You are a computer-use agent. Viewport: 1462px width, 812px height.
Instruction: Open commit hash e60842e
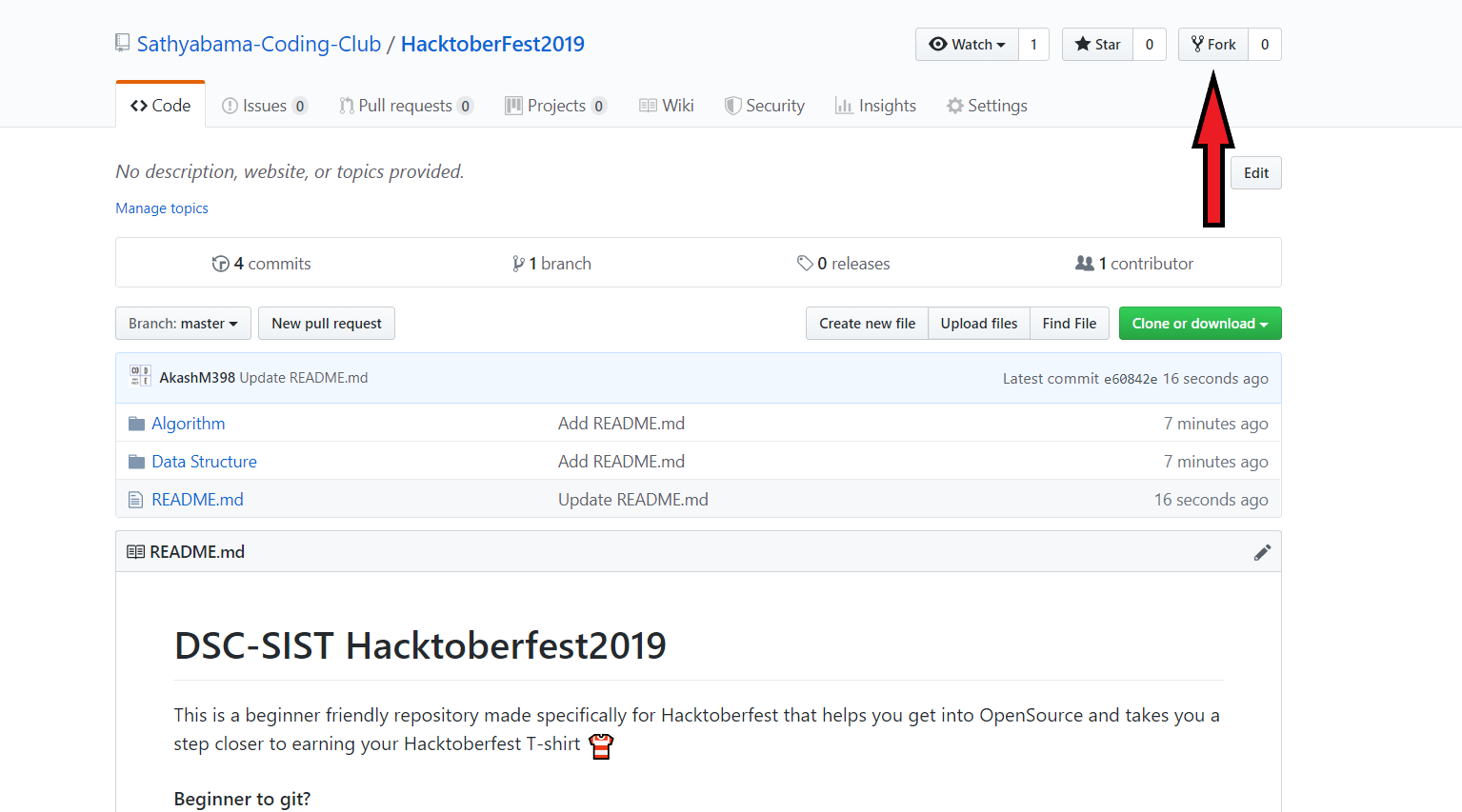point(1131,379)
